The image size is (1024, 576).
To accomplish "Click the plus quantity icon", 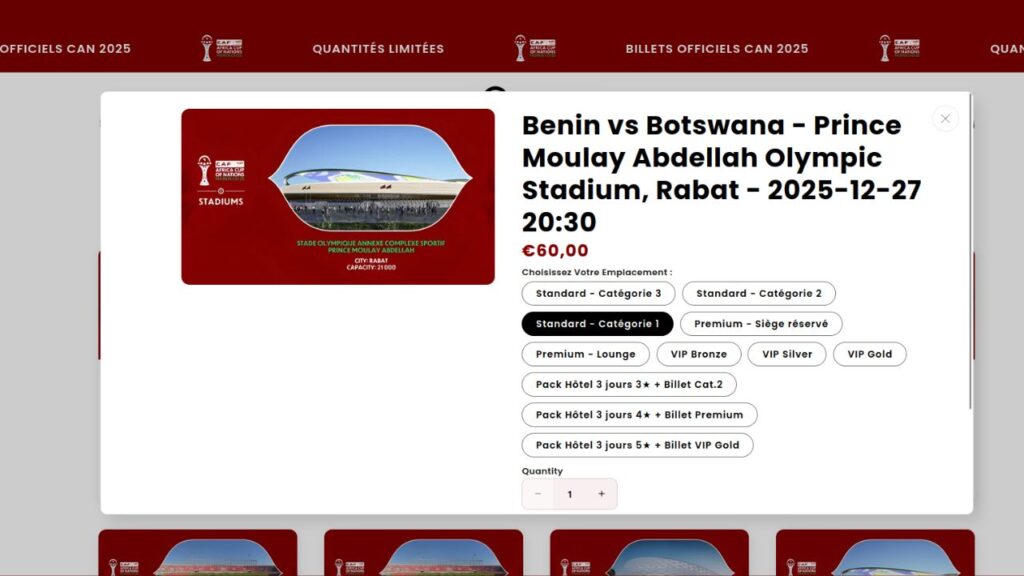I will pos(601,494).
